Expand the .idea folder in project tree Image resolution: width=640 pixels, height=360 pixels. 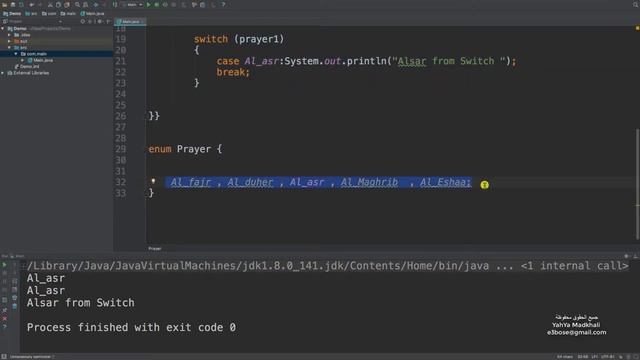[x=9, y=35]
